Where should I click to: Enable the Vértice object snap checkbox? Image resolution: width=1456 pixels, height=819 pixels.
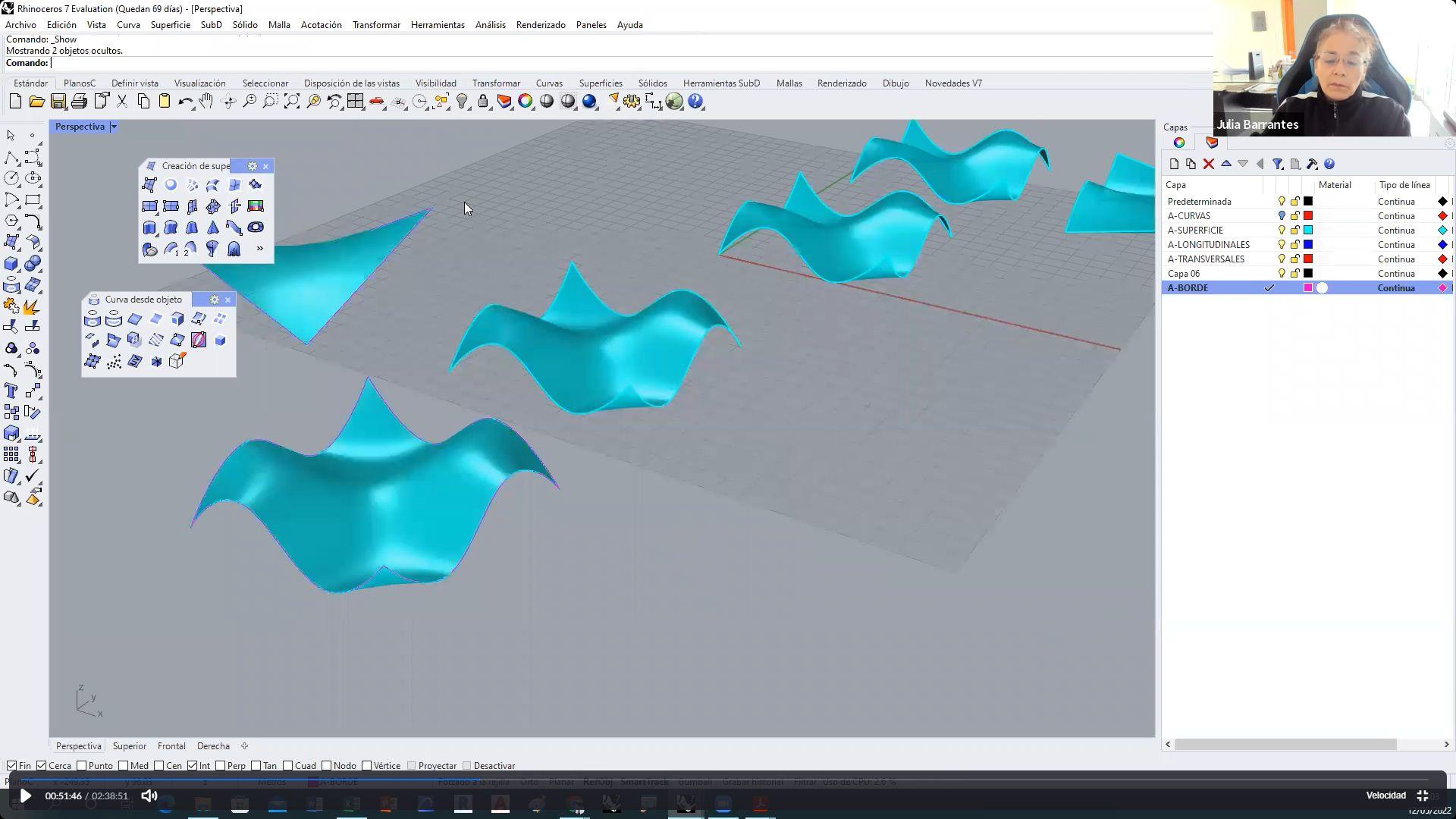pos(367,766)
